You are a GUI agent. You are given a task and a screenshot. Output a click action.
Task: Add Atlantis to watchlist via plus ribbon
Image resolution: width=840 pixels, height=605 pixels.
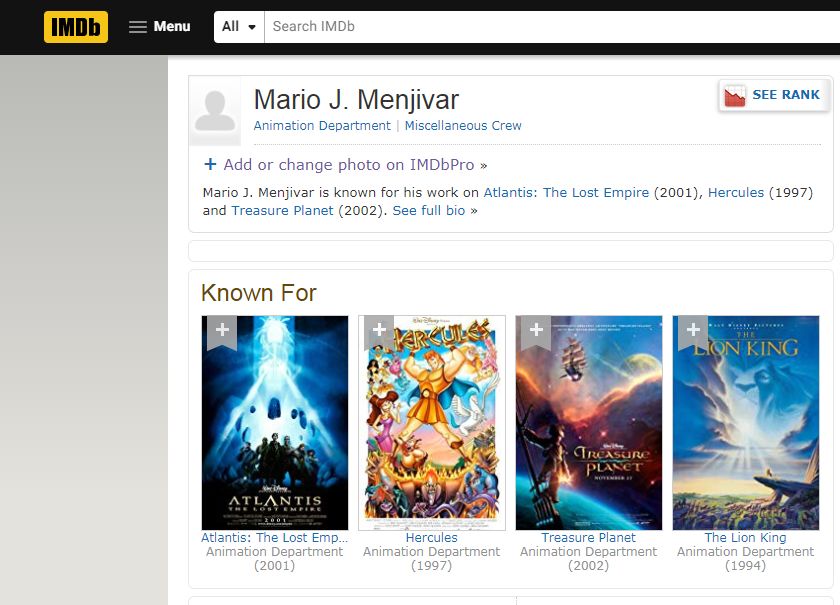pyautogui.click(x=222, y=331)
